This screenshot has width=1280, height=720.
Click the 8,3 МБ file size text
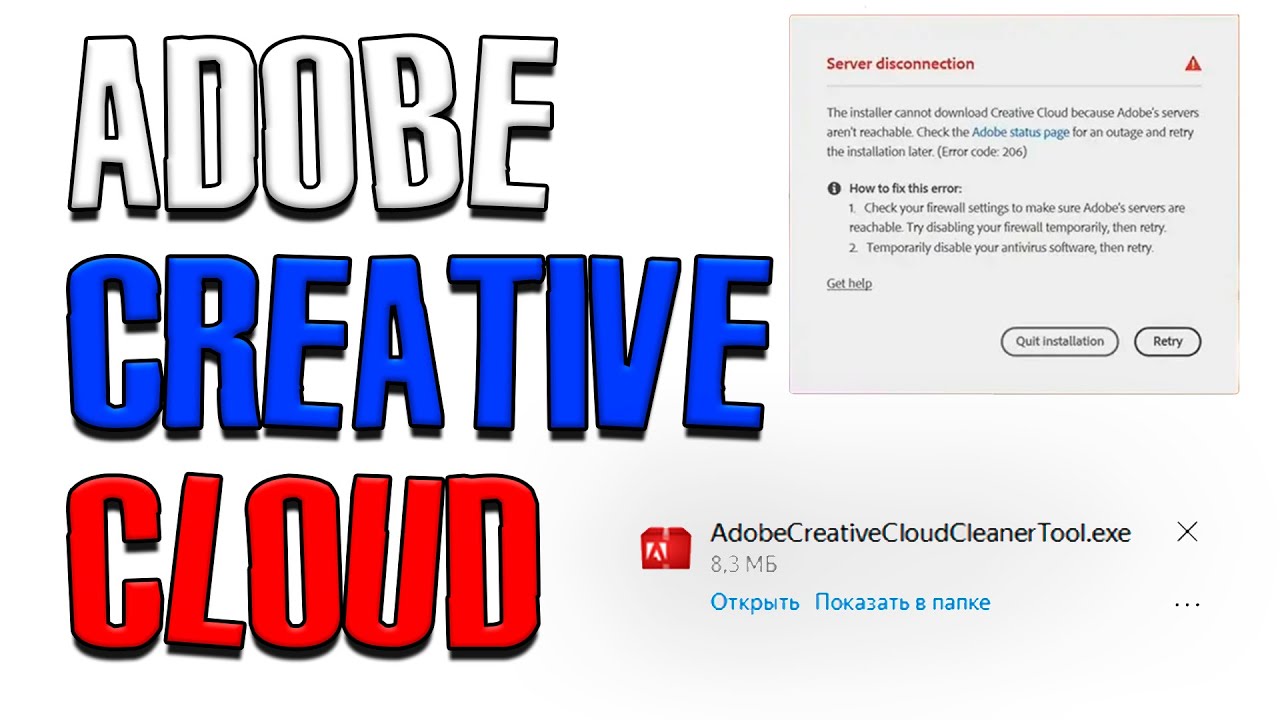(743, 565)
